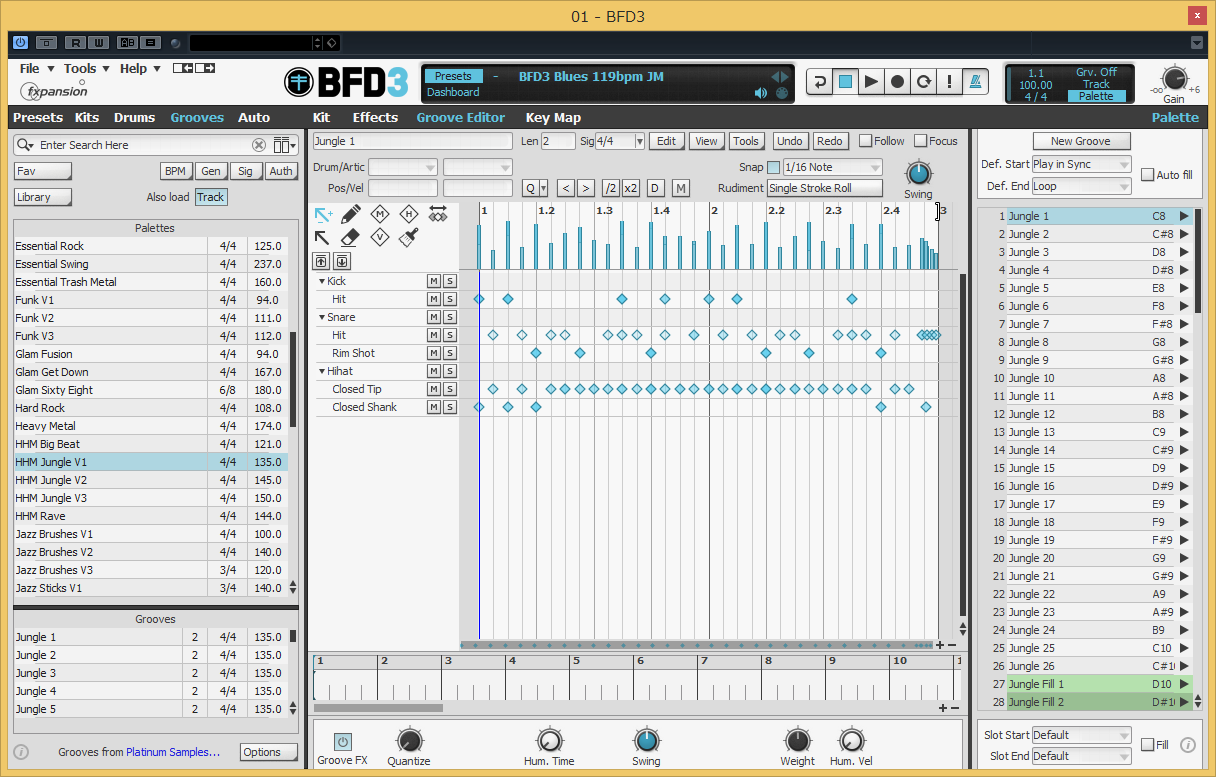Switch to the Key Map tab
Viewport: 1216px width, 777px height.
[x=553, y=117]
